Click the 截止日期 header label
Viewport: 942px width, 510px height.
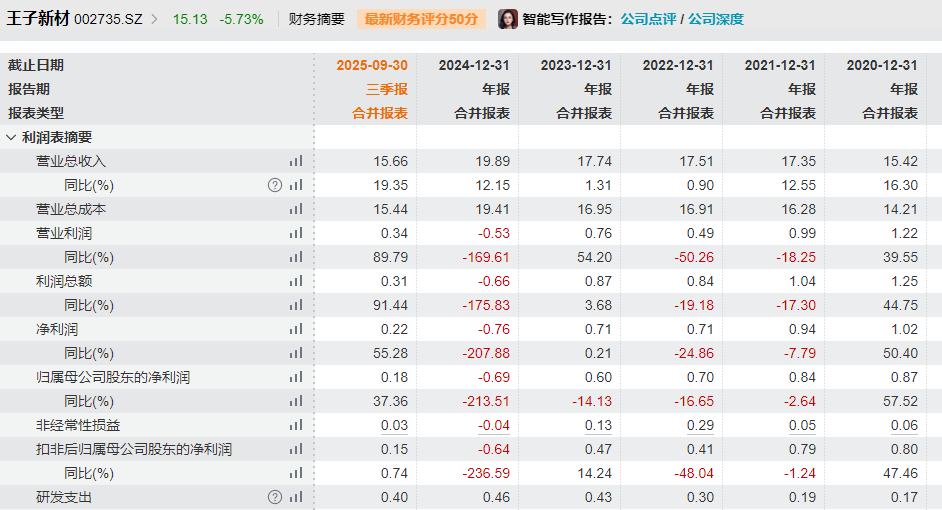[36, 65]
